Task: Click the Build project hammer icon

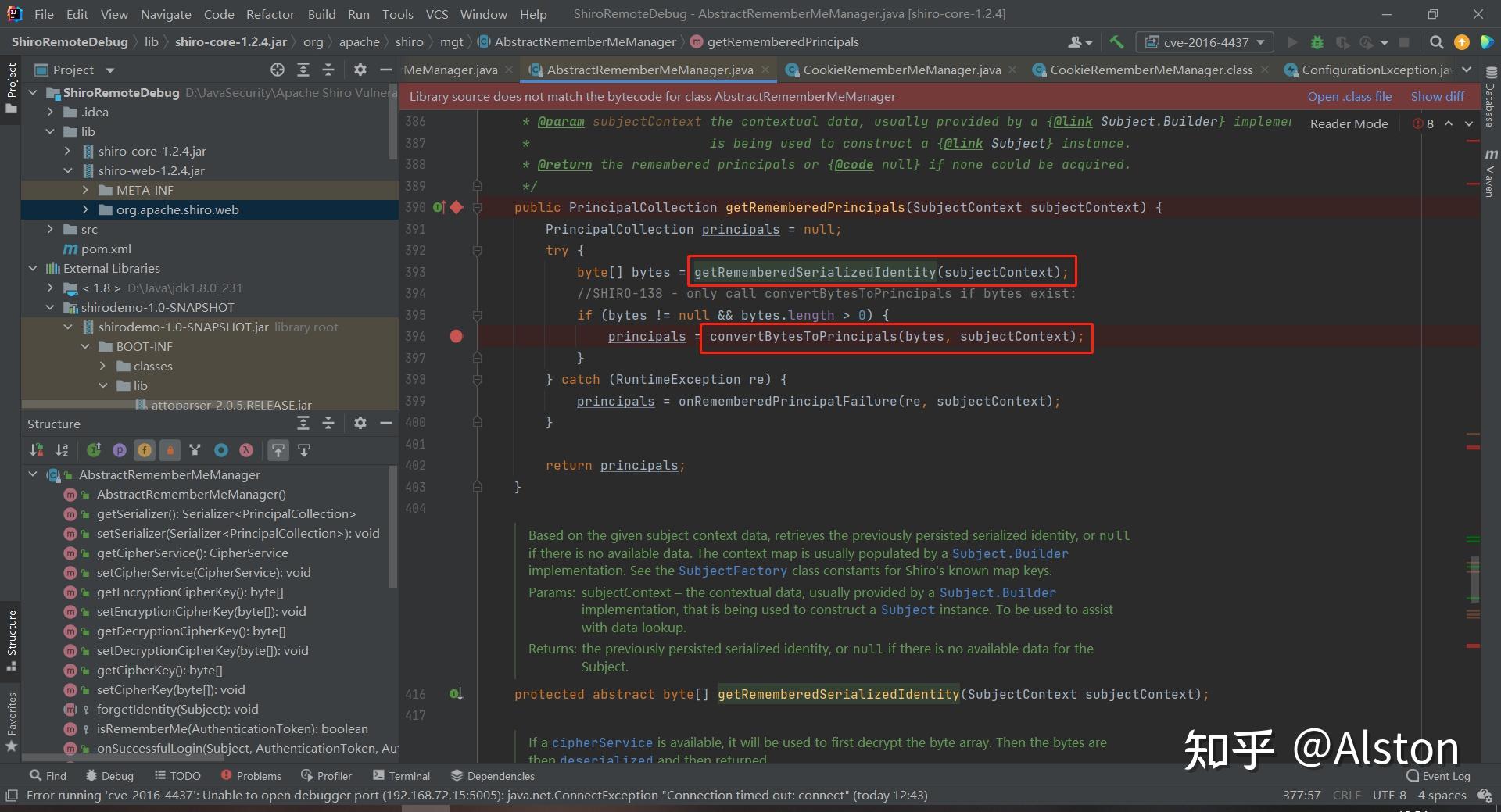Action: [1116, 42]
